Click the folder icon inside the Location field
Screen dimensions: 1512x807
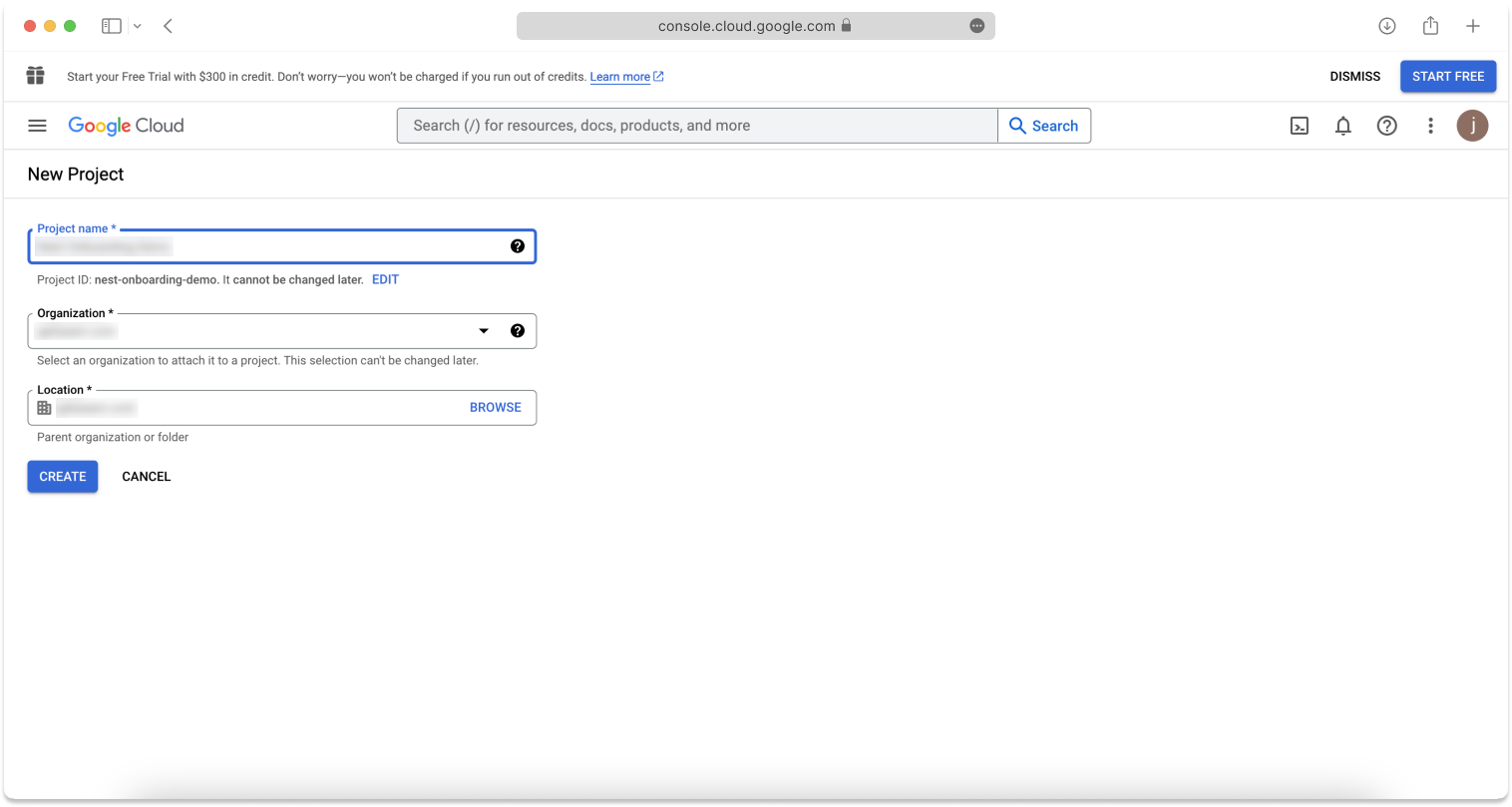(44, 407)
